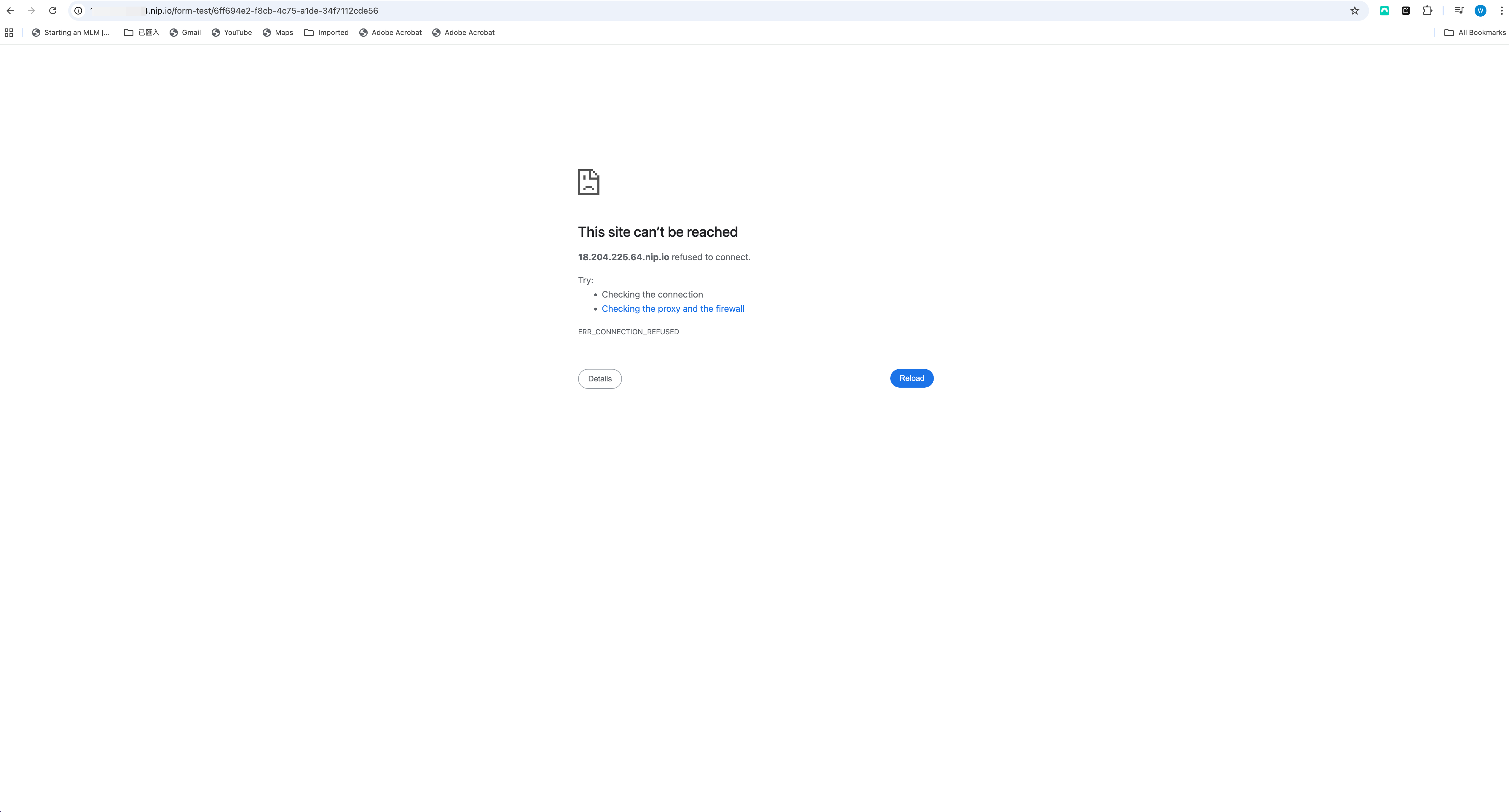This screenshot has height=812, width=1509.
Task: Expand the All Bookmarks folder
Action: [x=1474, y=33]
